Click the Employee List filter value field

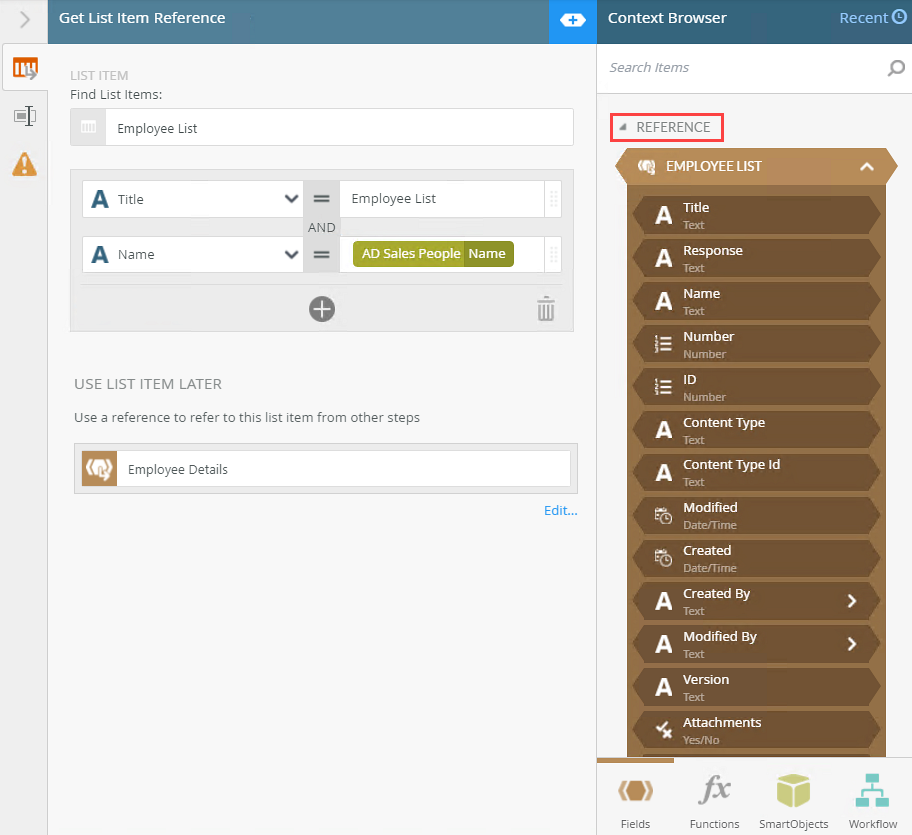pos(442,199)
